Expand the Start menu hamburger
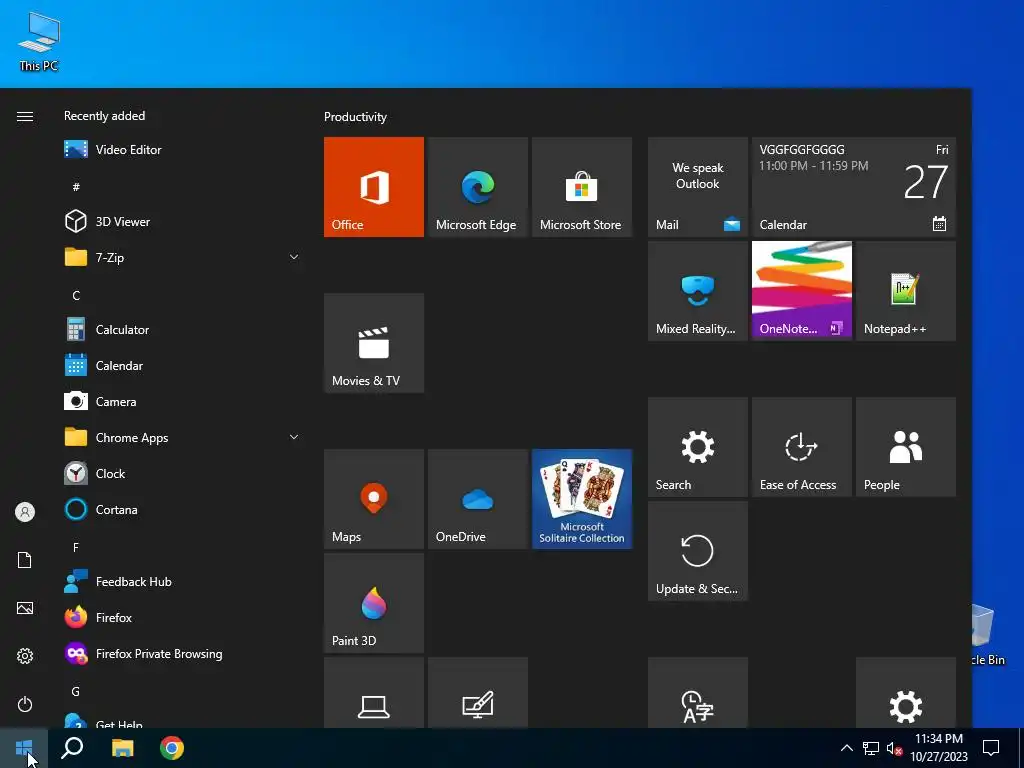Image resolution: width=1024 pixels, height=768 pixels. [x=25, y=116]
